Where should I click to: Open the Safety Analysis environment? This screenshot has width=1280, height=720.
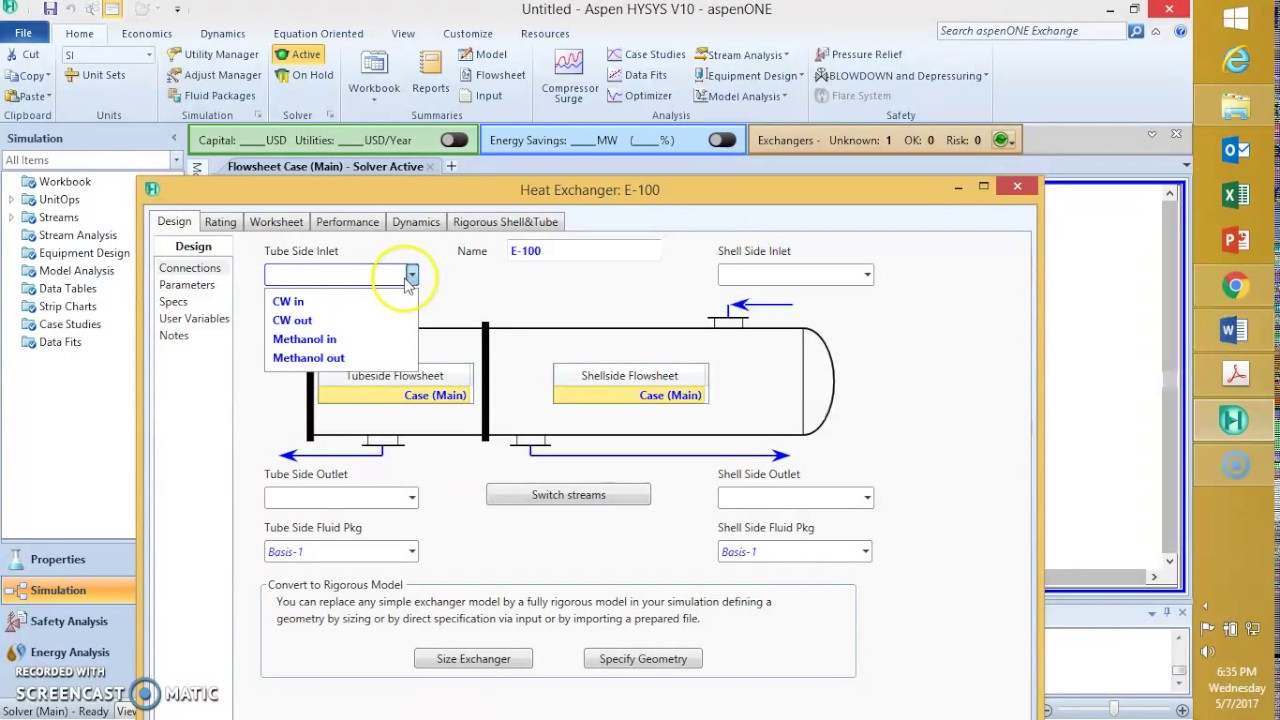click(x=68, y=621)
